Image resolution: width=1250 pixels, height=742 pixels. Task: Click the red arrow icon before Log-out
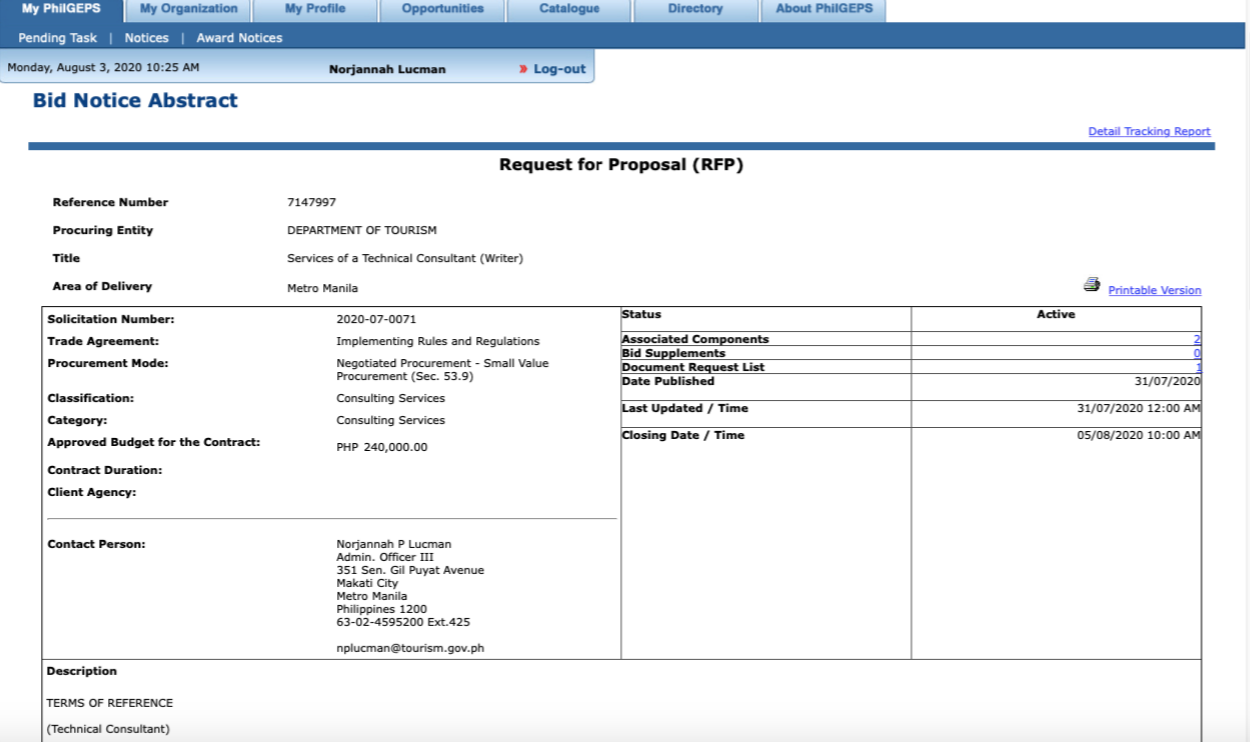pyautogui.click(x=523, y=69)
